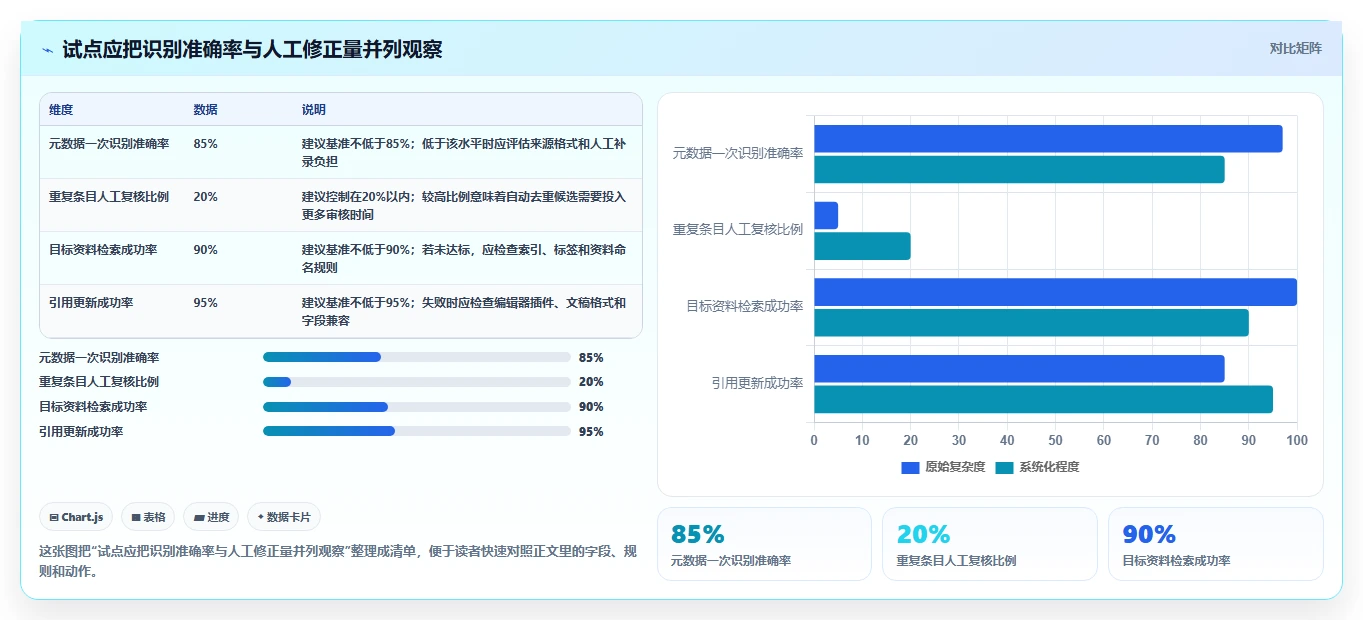Click the 85% cell in the table

point(205,144)
